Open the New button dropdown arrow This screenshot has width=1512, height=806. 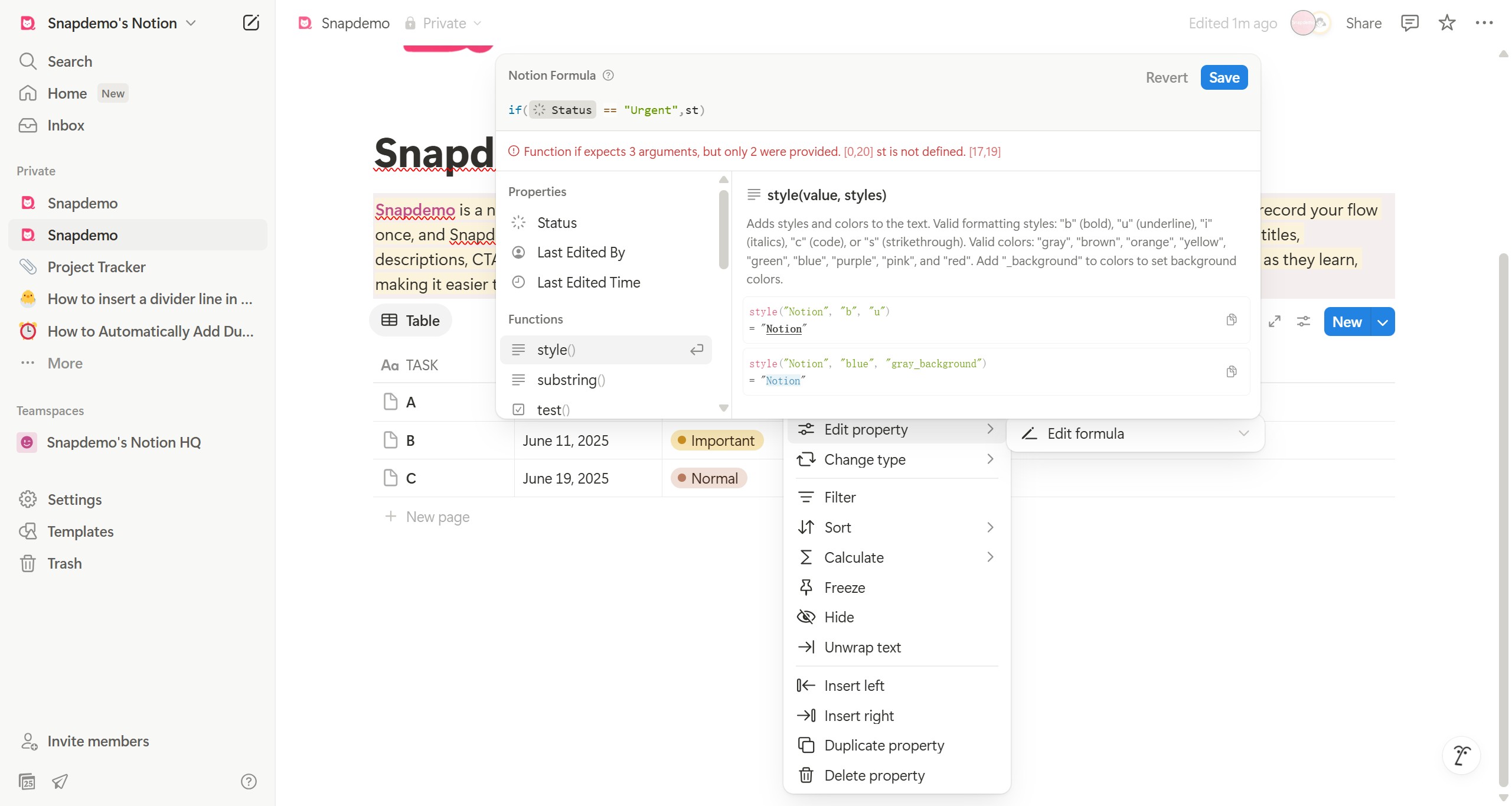pos(1382,322)
